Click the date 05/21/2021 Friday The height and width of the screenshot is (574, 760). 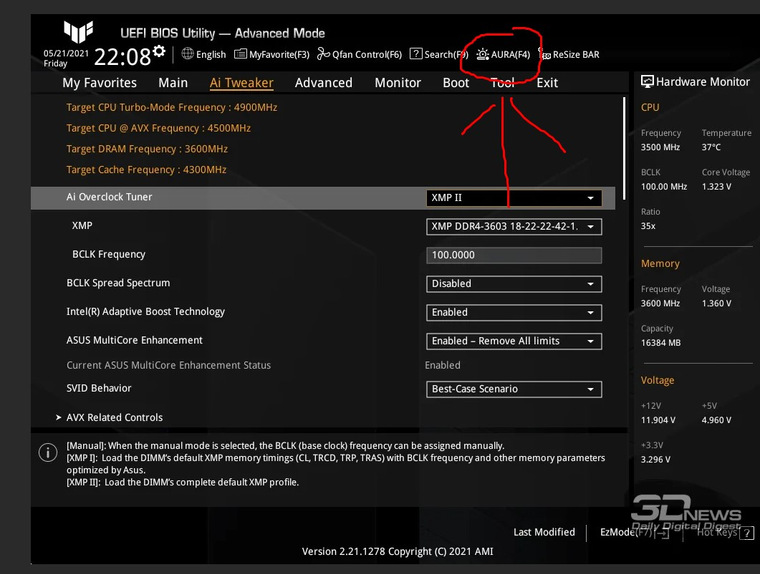pyautogui.click(x=66, y=58)
